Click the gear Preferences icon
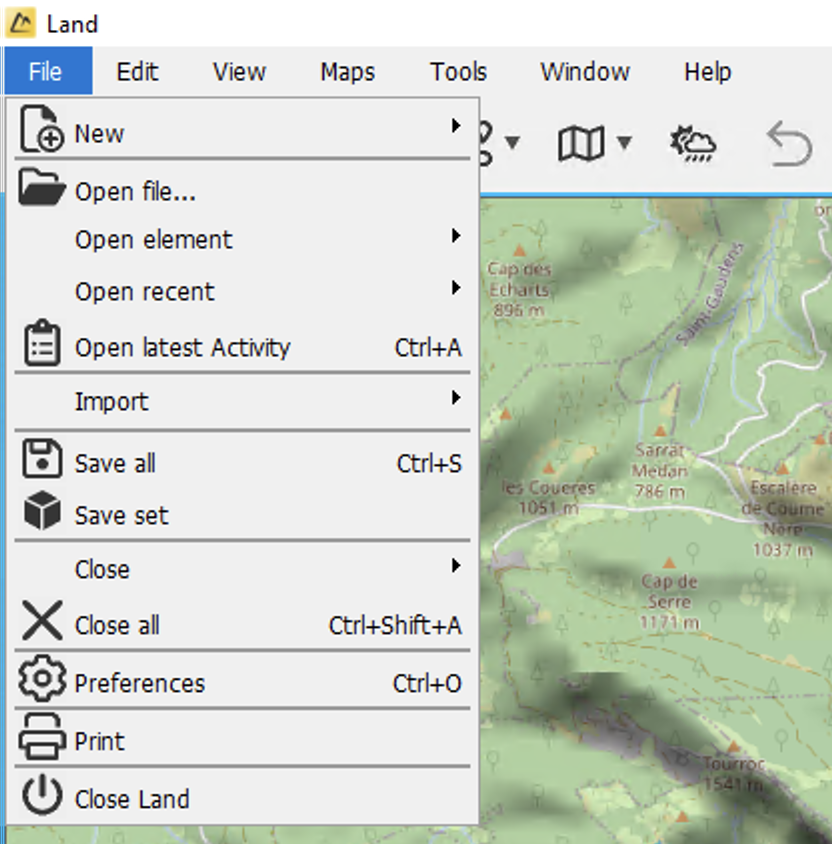The height and width of the screenshot is (844, 832). pyautogui.click(x=42, y=678)
